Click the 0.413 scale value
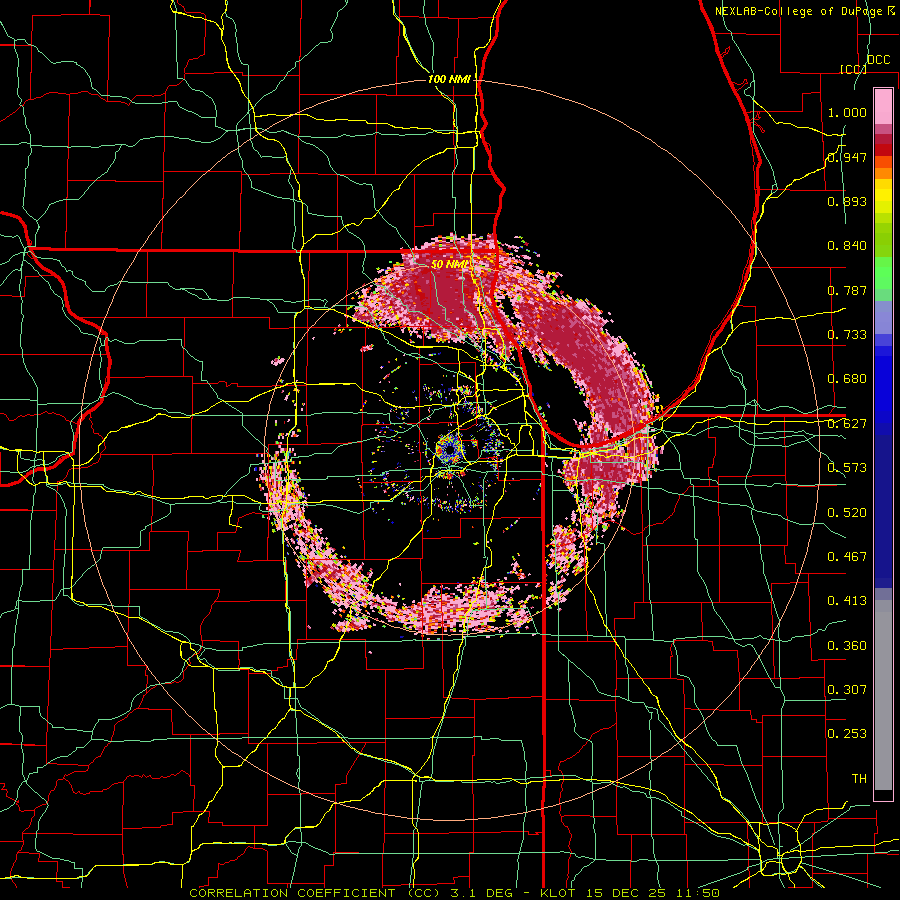900x900 pixels. point(847,601)
